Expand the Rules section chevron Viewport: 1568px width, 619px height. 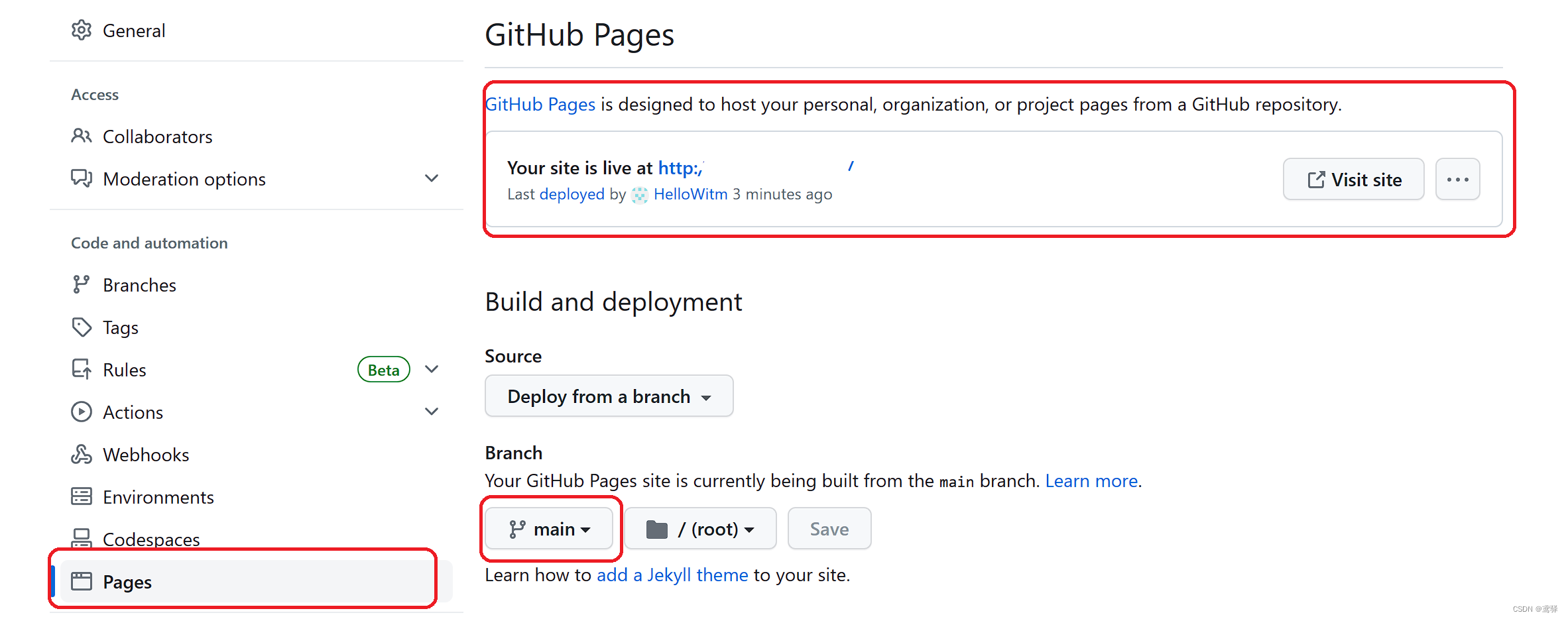pos(432,369)
